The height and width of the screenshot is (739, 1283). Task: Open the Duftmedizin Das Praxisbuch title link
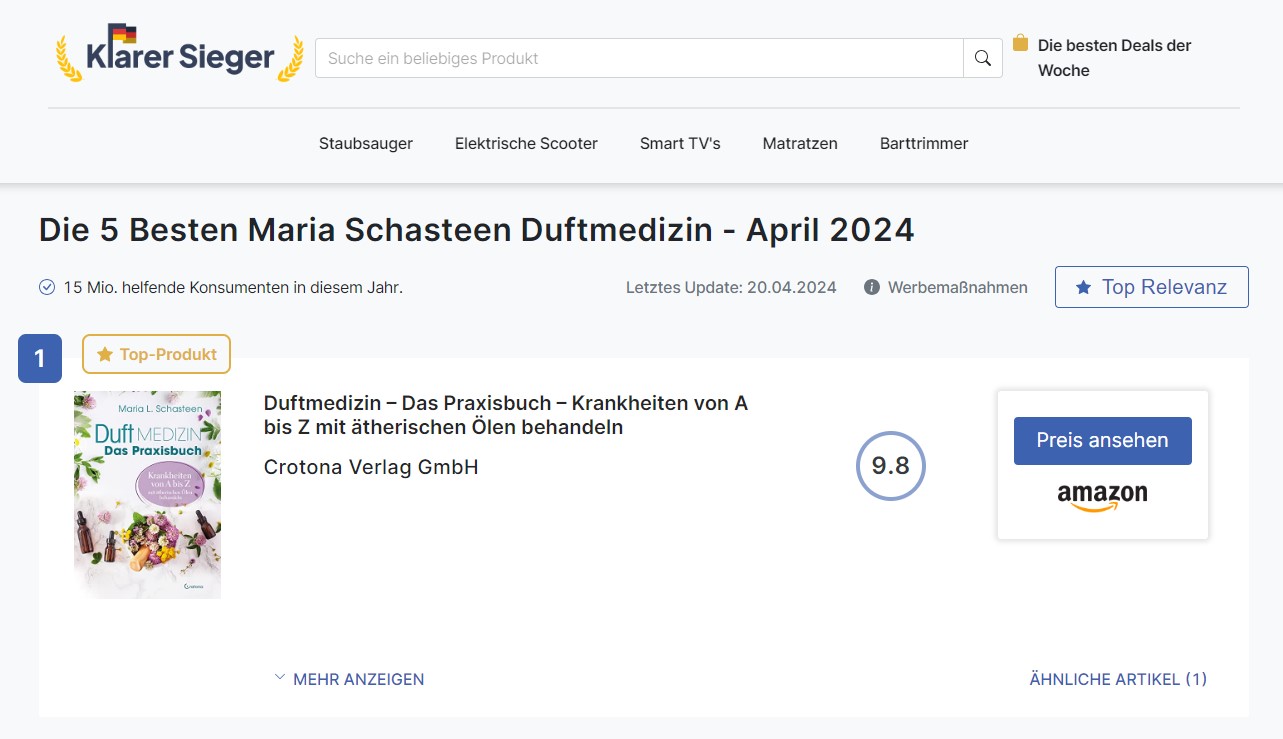[506, 415]
